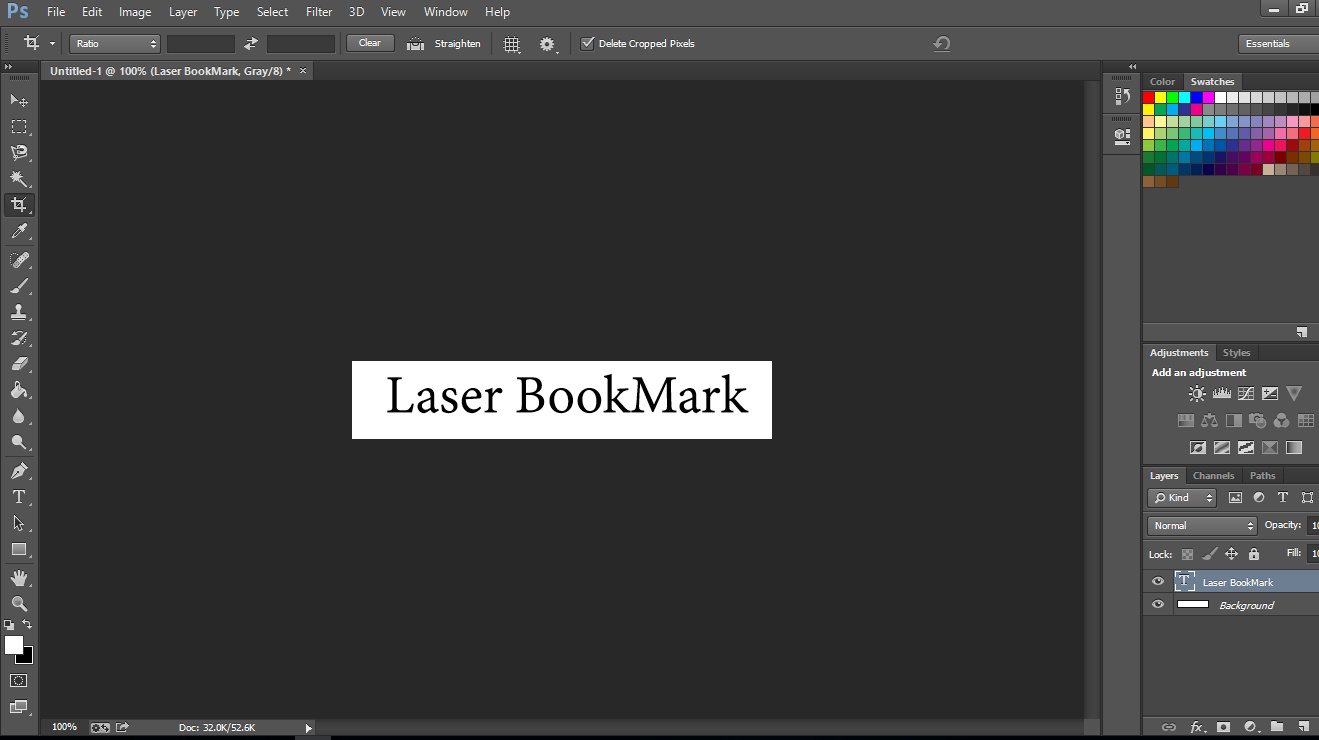
Task: Toggle the Delete Cropped Pixels checkbox
Action: (x=588, y=43)
